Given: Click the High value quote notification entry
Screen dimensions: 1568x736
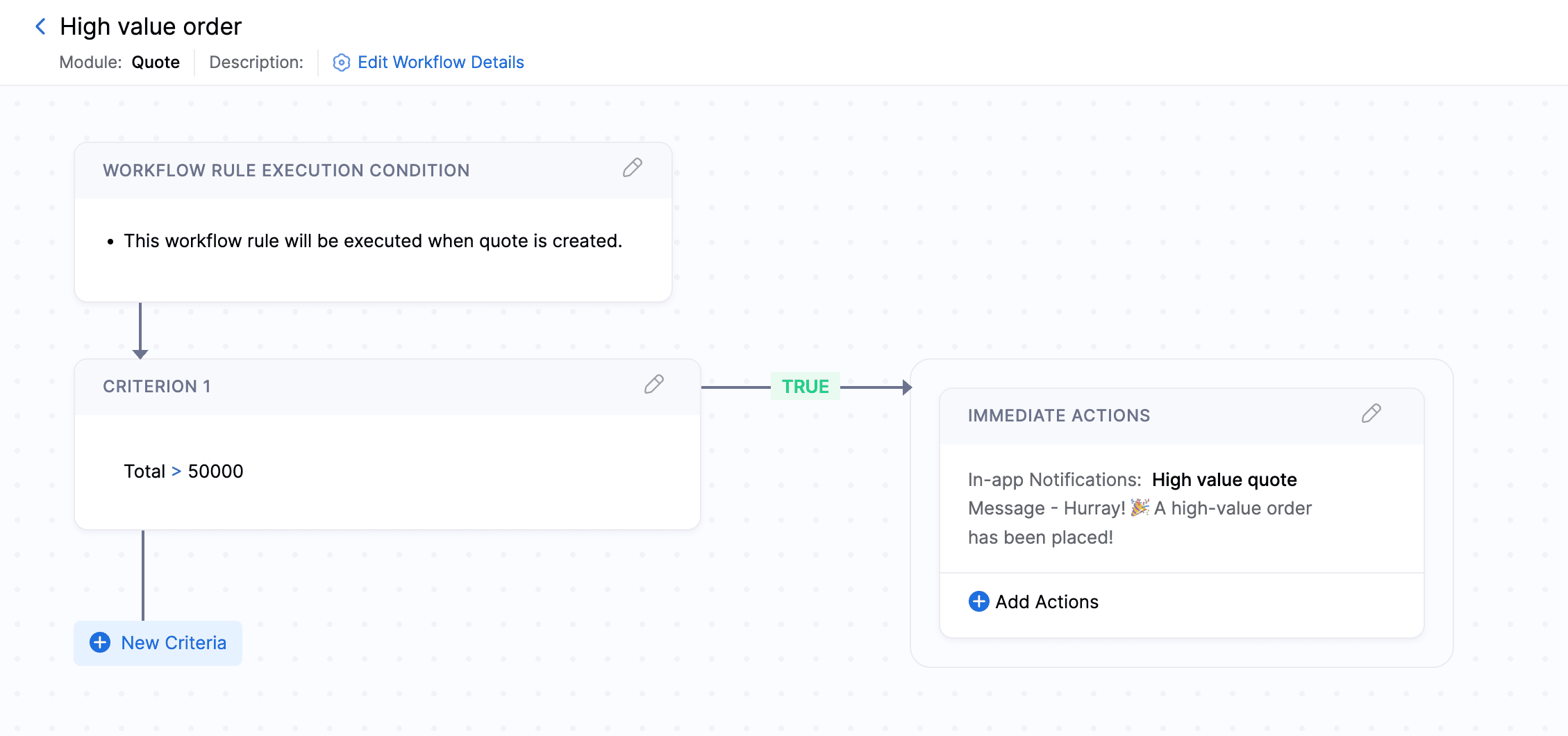Looking at the screenshot, I should point(1224,479).
